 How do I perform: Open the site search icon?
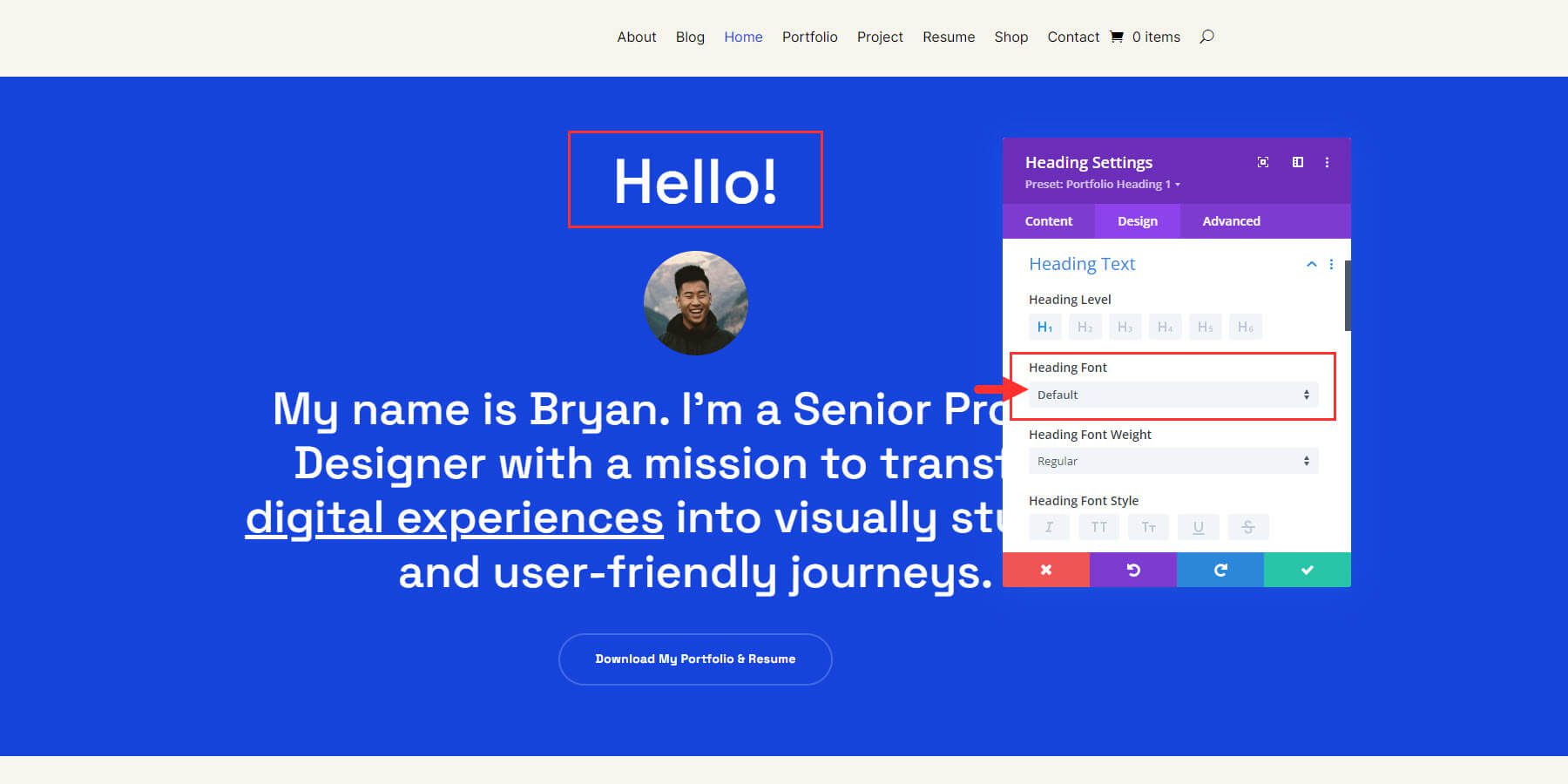point(1206,36)
